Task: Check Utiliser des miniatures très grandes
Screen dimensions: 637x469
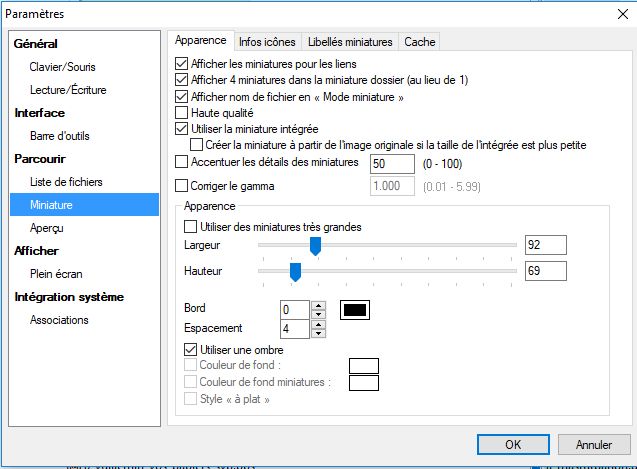Action: [191, 227]
